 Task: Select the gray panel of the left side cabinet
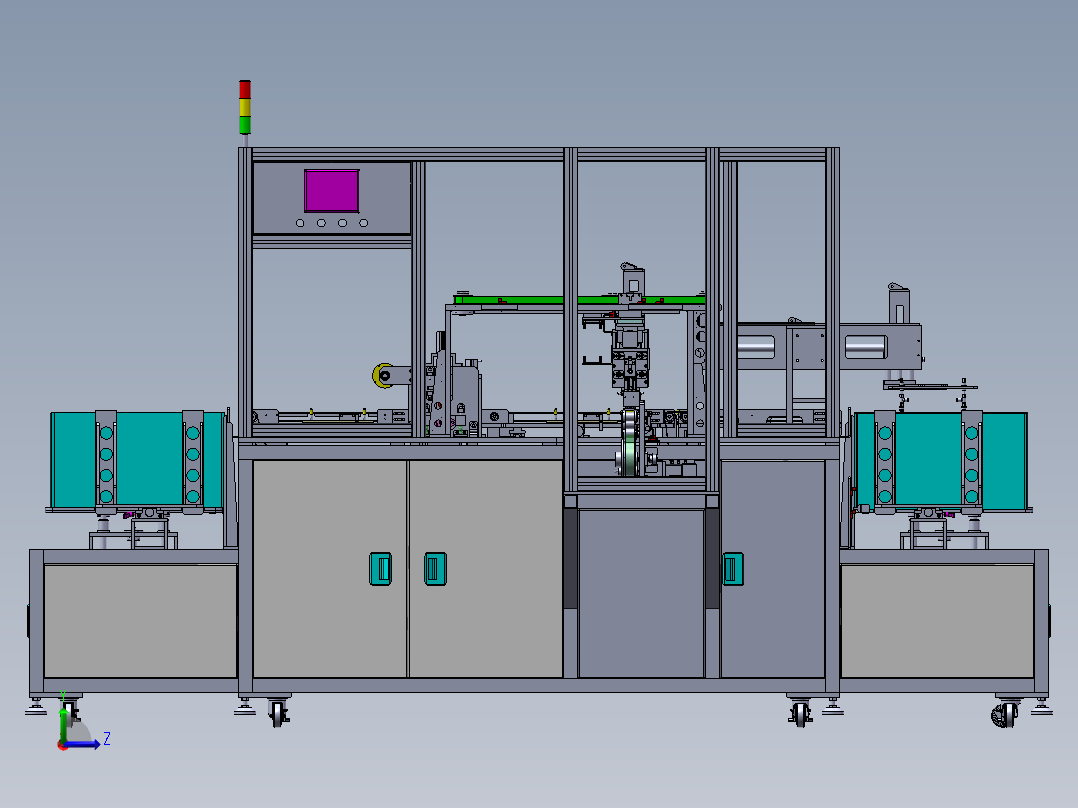140,621
